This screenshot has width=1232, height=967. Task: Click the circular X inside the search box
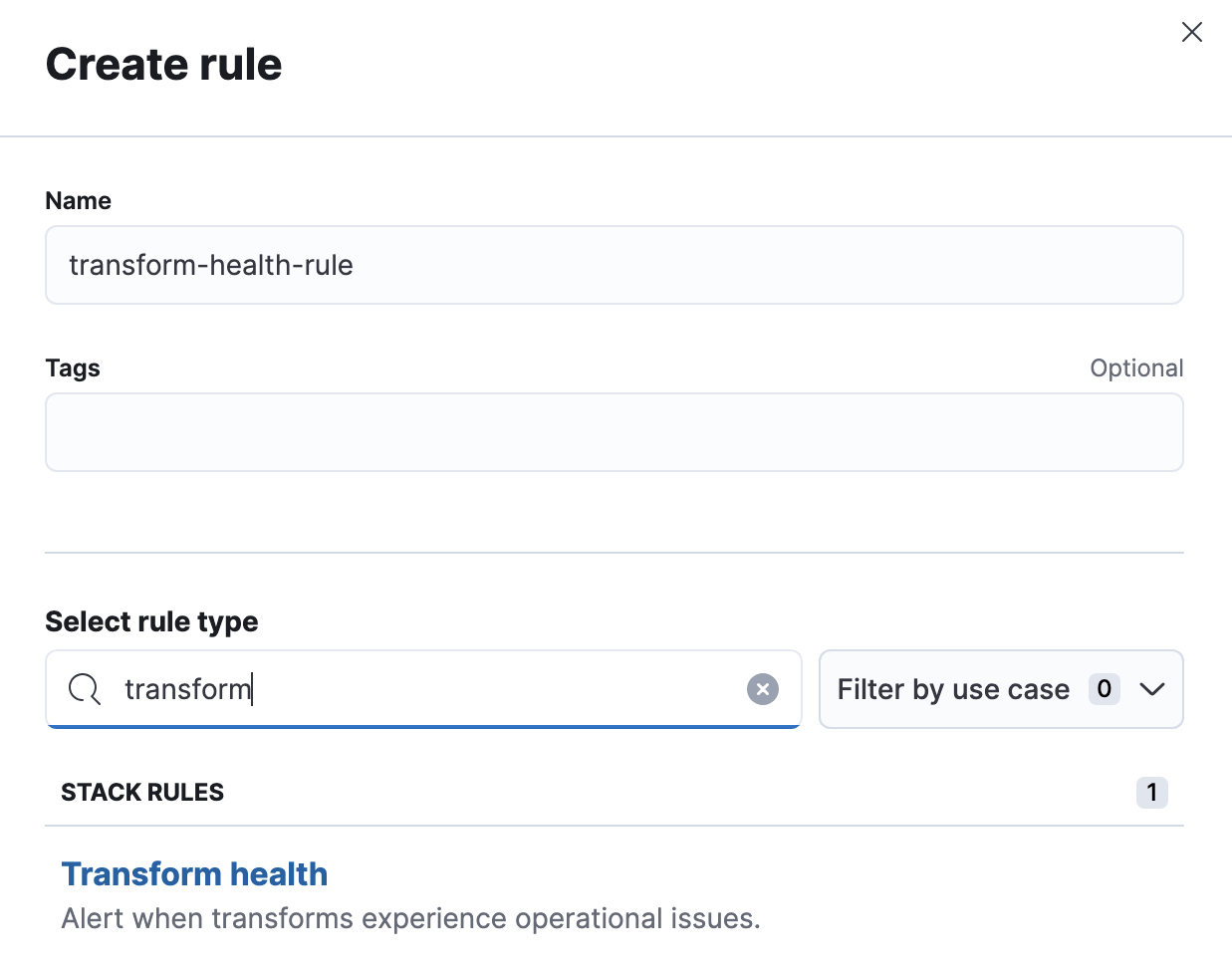tap(763, 688)
